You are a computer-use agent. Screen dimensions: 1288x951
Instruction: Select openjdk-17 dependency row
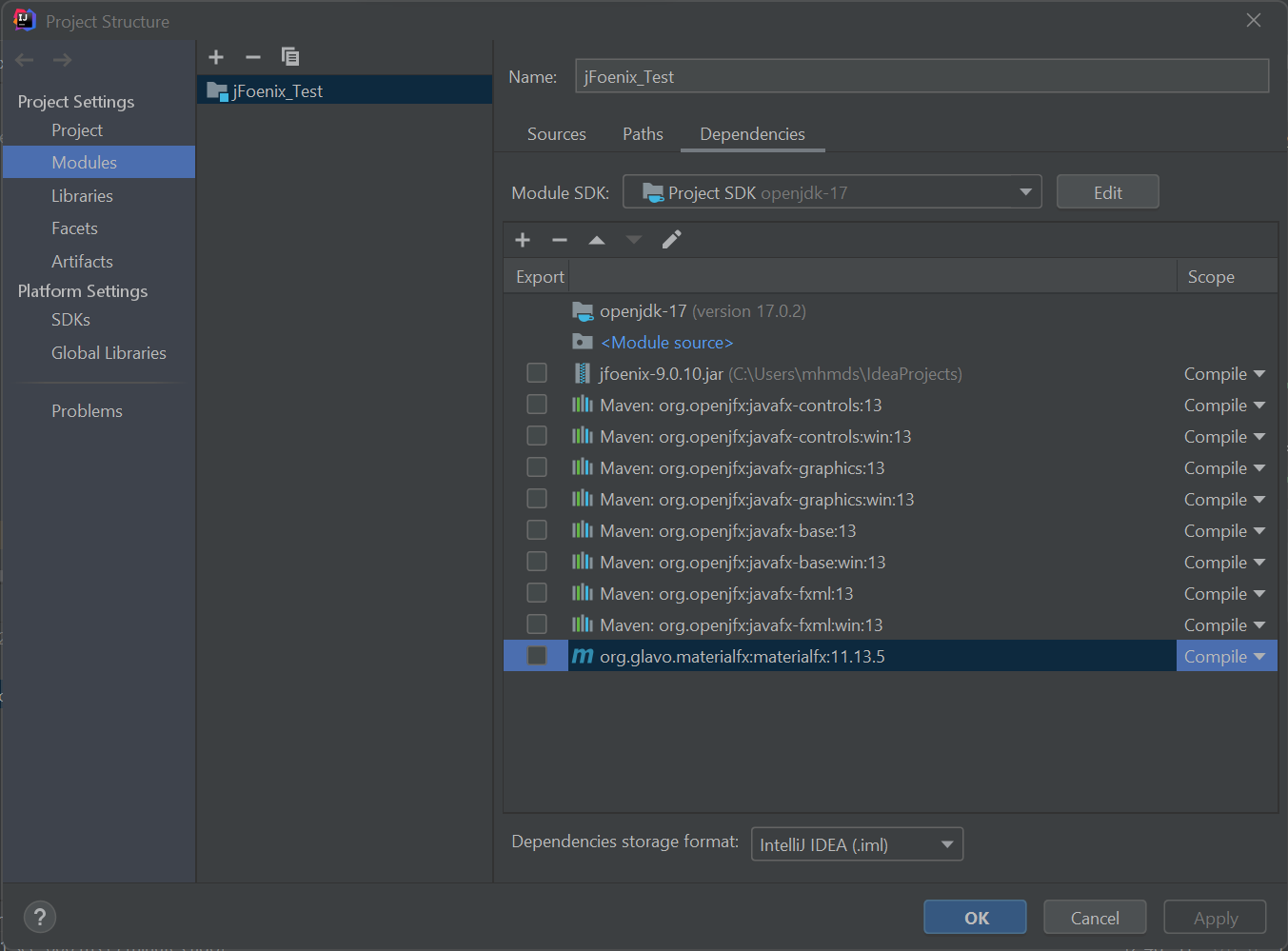[890, 311]
